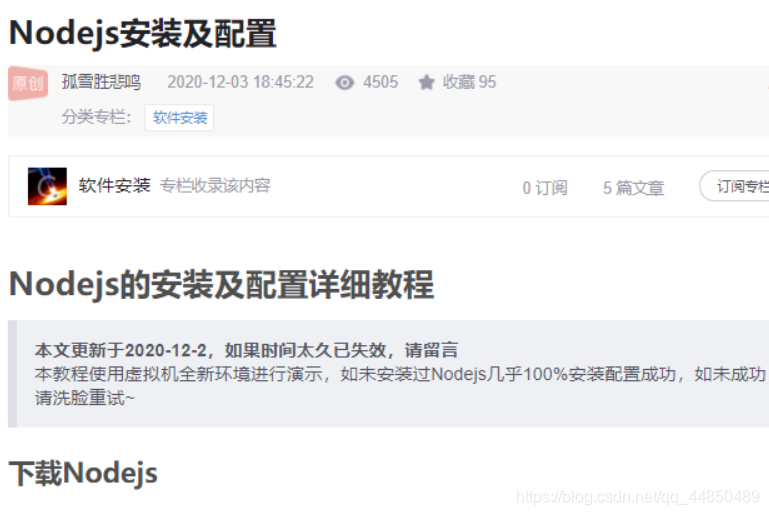Click the blog.csdn.net watermark URL
This screenshot has width=769, height=515.
click(x=638, y=497)
